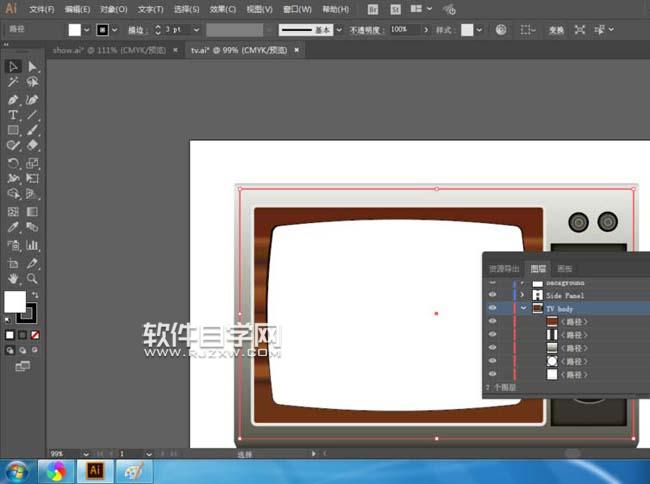650x484 pixels.
Task: Select the Selection (black arrow) tool
Action: [x=13, y=67]
